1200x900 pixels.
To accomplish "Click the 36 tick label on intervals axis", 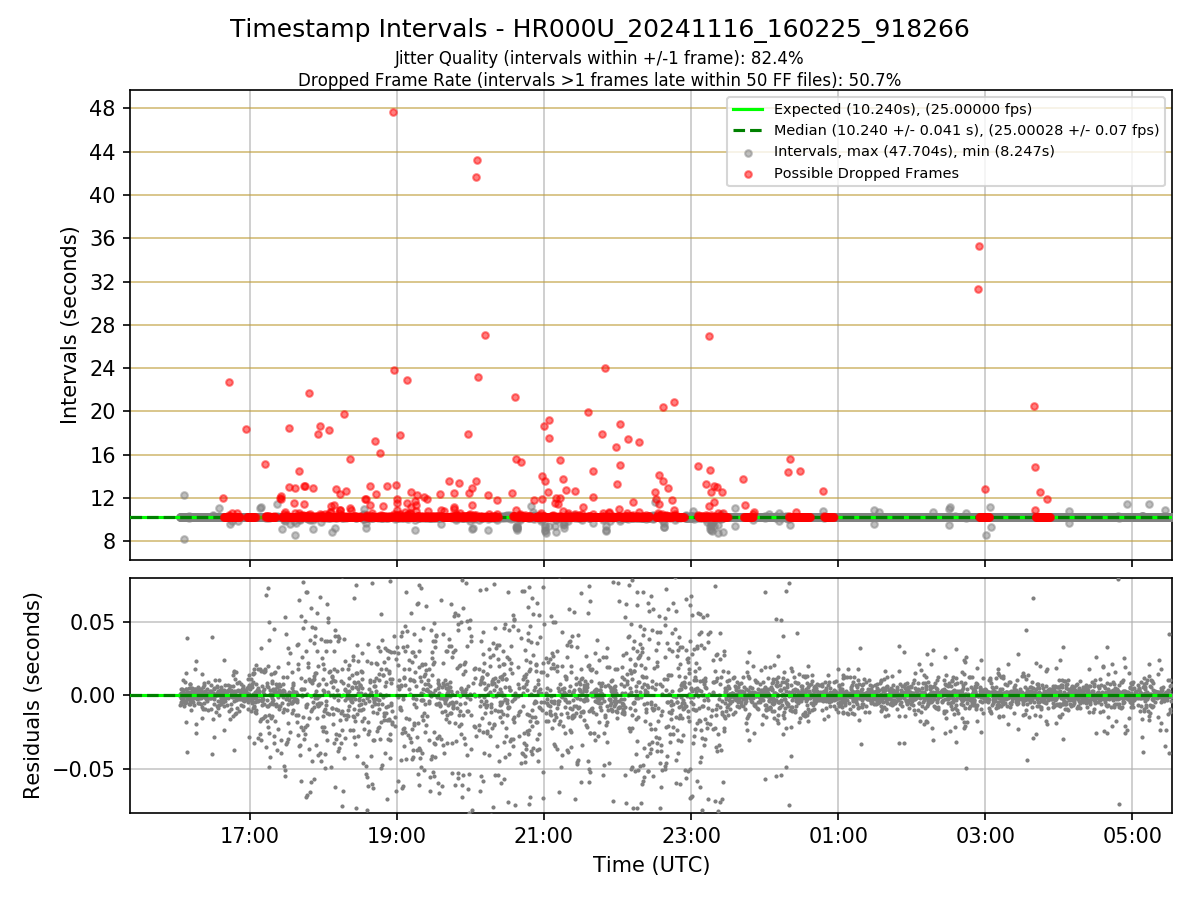I will (103, 238).
